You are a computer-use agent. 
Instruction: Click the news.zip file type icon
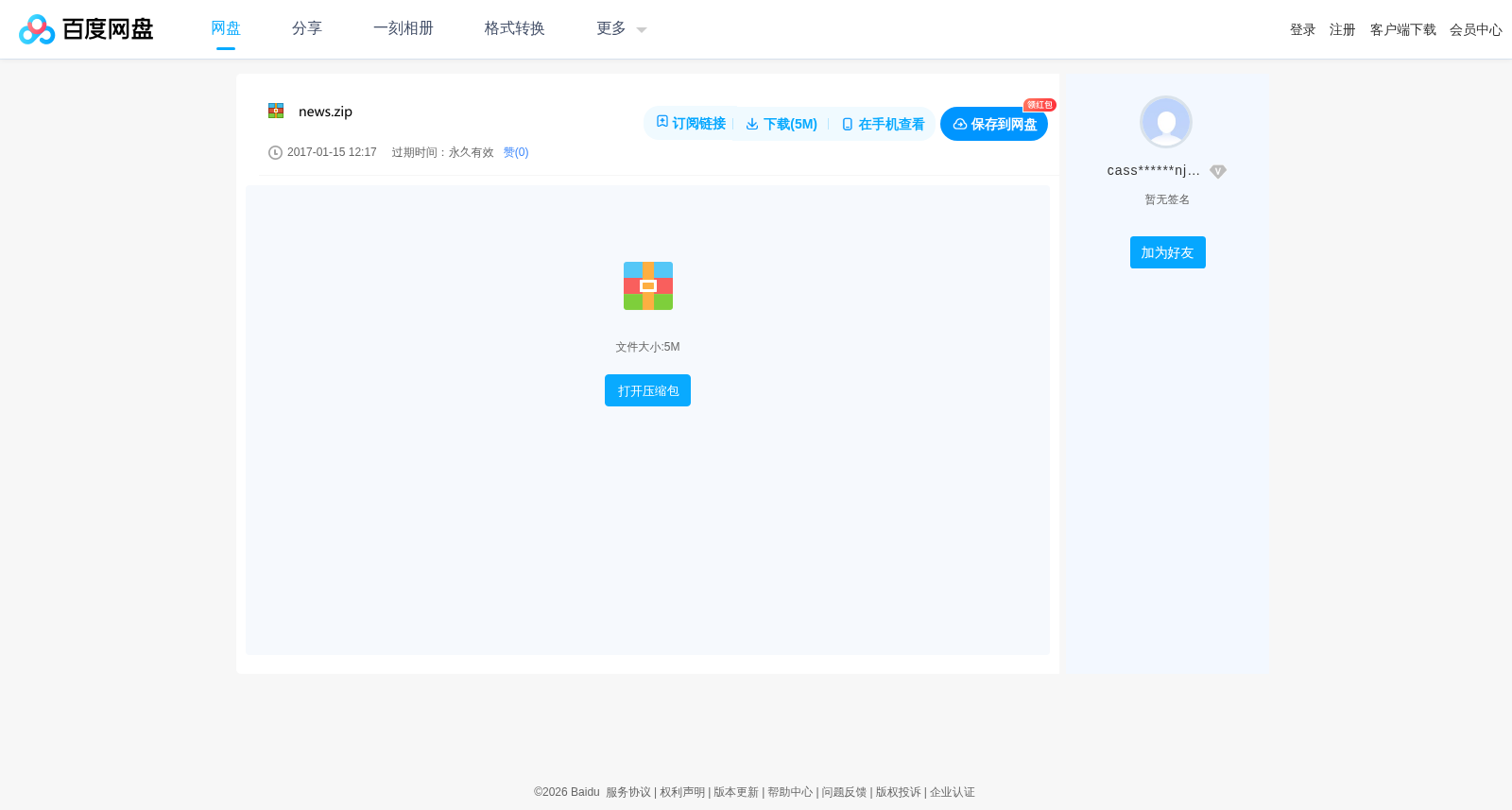(276, 111)
